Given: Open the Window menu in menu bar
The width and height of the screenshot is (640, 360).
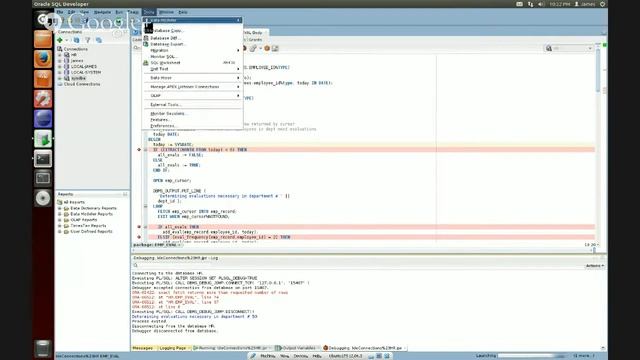Looking at the screenshot, I should point(166,12).
